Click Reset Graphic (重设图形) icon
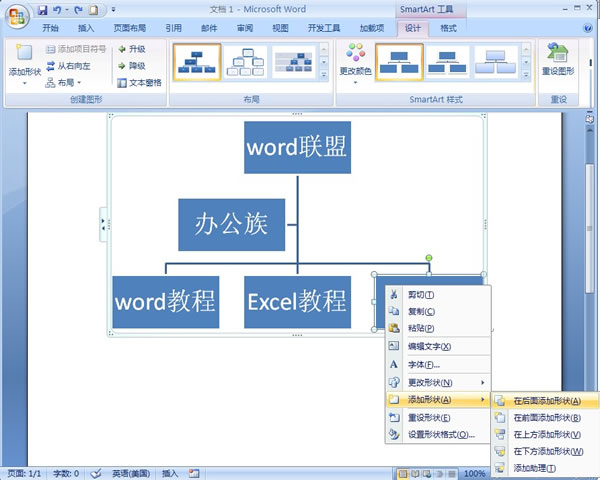Screen dimensions: 600x480 tap(558, 52)
